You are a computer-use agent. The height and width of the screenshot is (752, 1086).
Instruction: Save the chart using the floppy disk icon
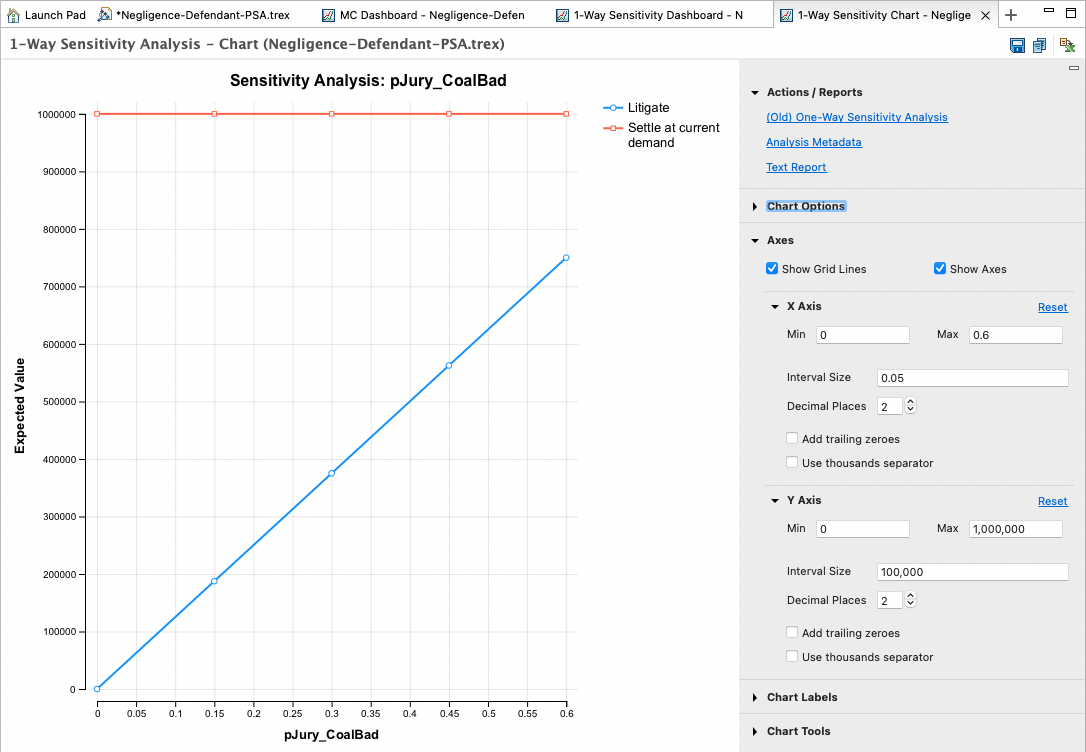point(1017,45)
